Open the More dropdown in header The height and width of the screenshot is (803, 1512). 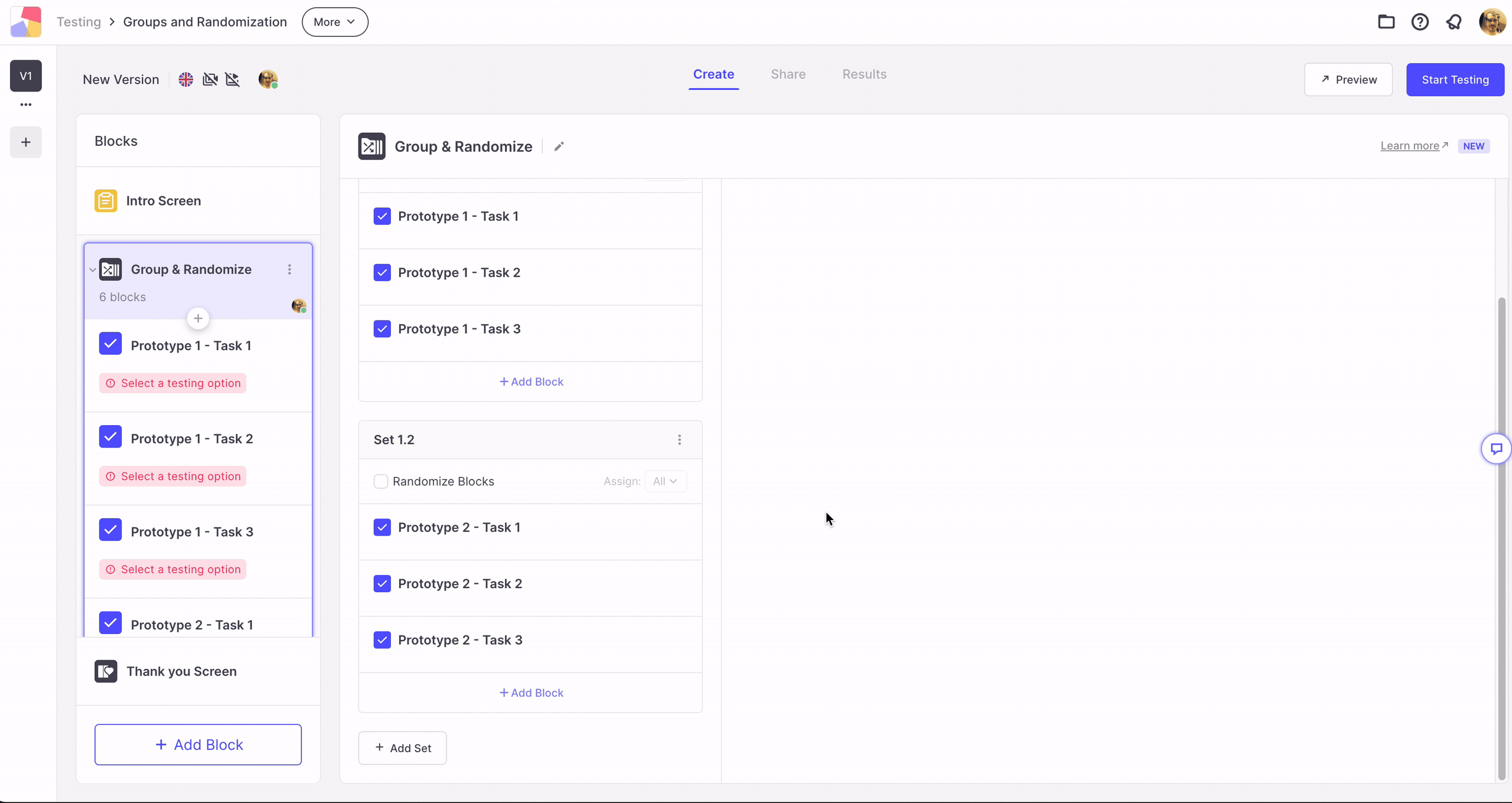(335, 22)
